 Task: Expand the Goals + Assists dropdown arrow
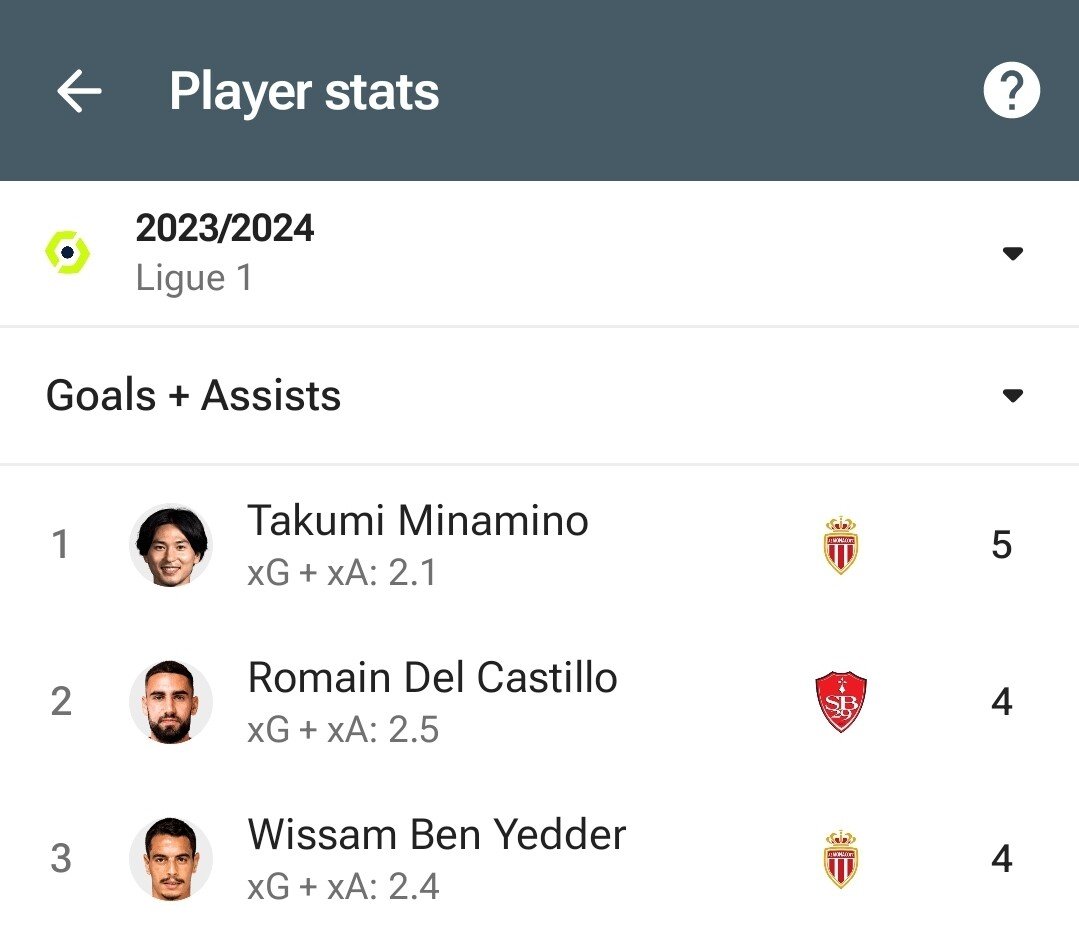(x=1012, y=396)
